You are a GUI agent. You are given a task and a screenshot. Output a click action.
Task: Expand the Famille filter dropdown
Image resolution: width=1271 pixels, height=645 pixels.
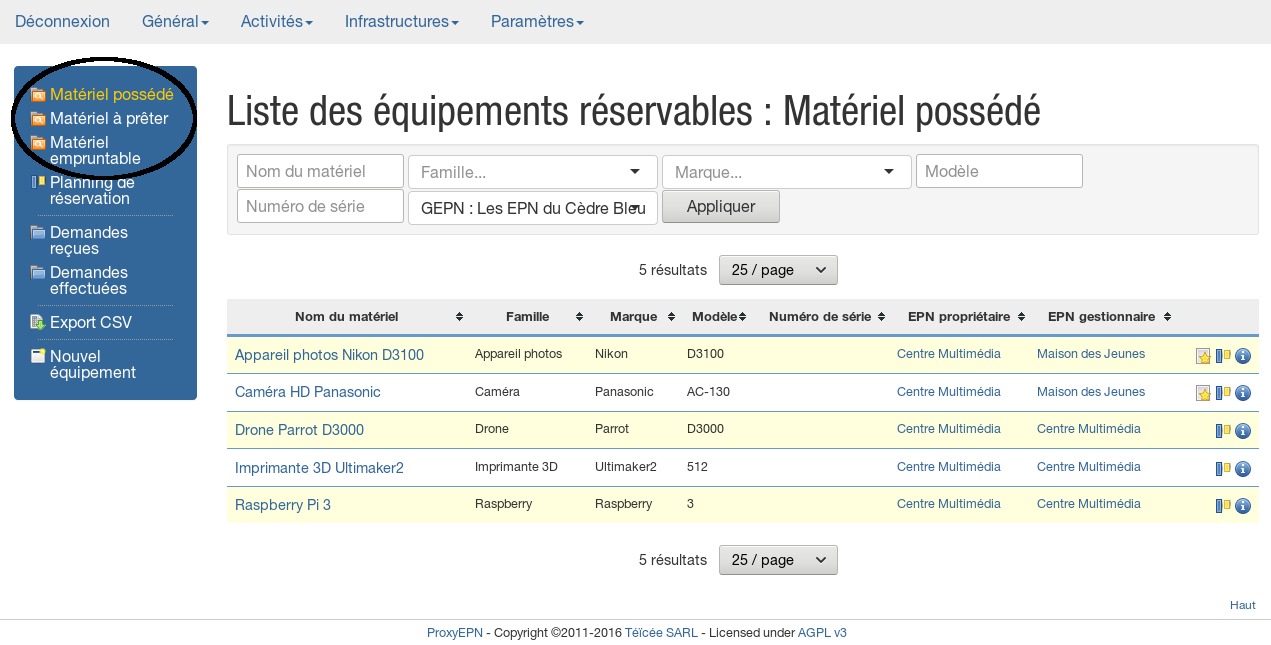point(532,172)
